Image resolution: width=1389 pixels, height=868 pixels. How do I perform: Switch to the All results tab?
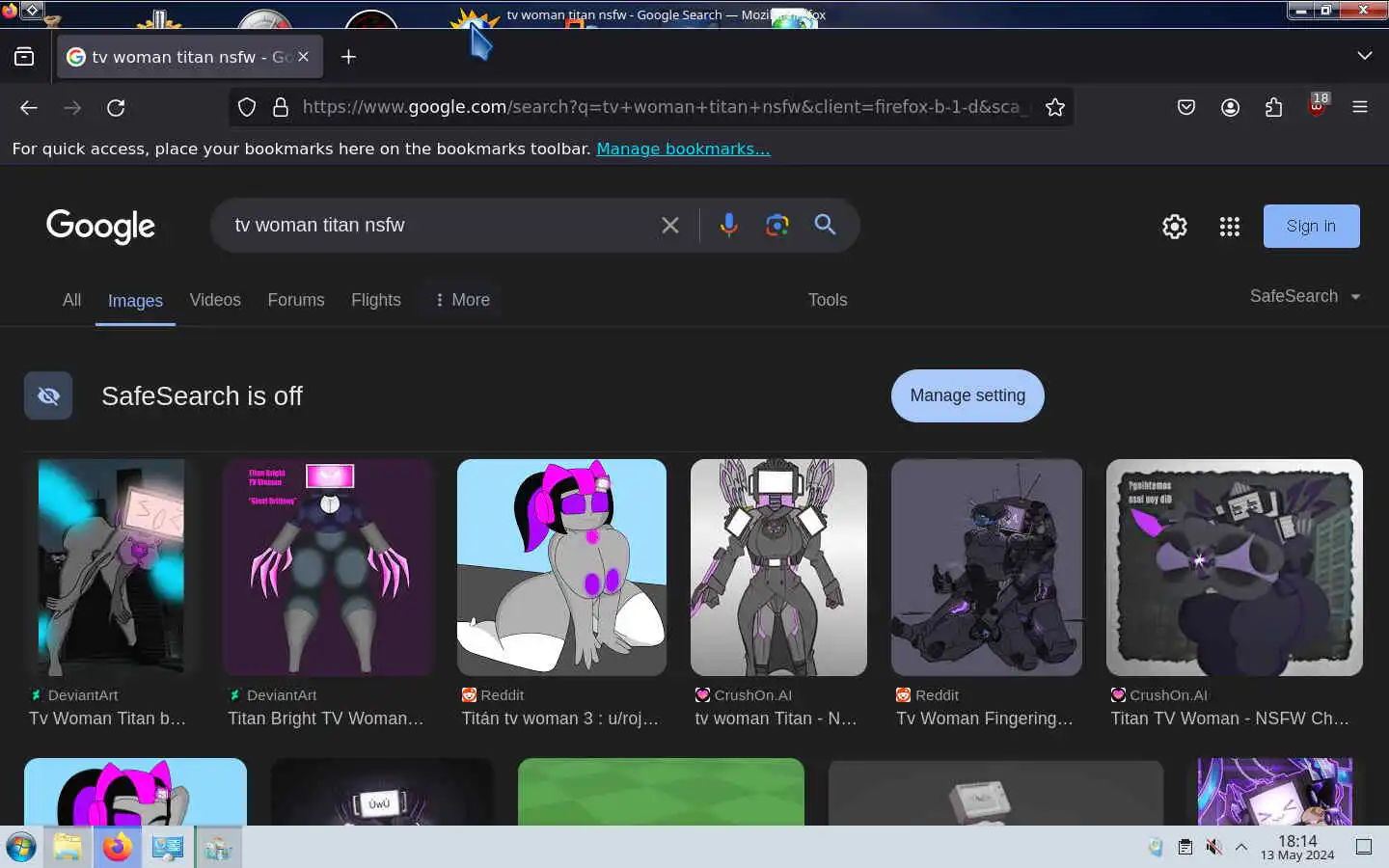click(x=71, y=300)
